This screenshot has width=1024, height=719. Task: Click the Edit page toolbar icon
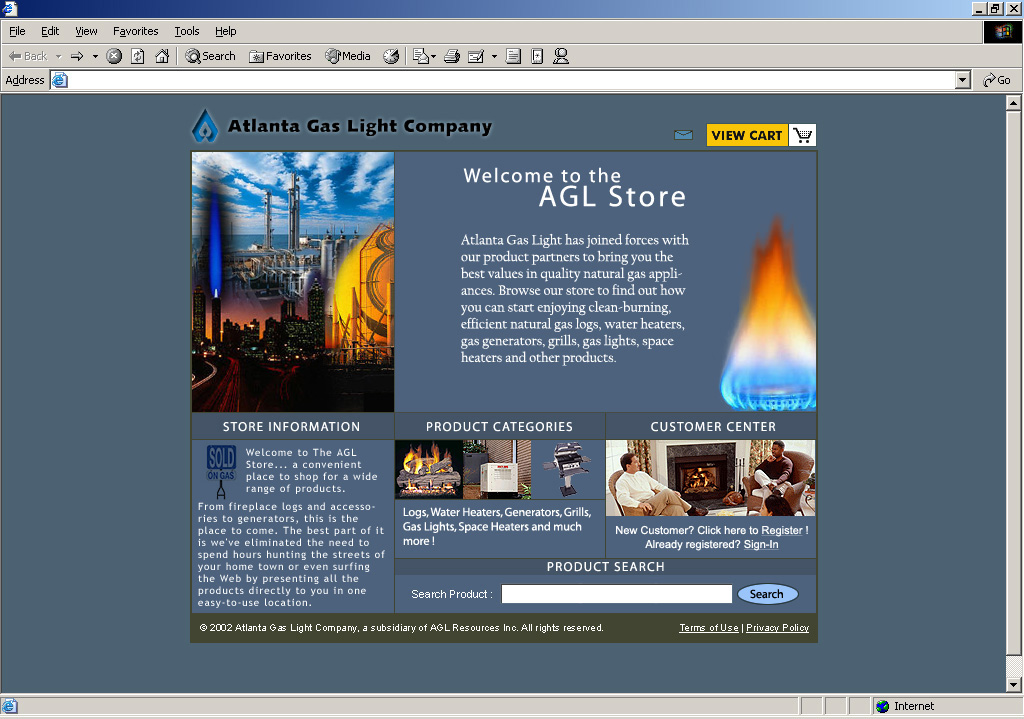coord(476,56)
